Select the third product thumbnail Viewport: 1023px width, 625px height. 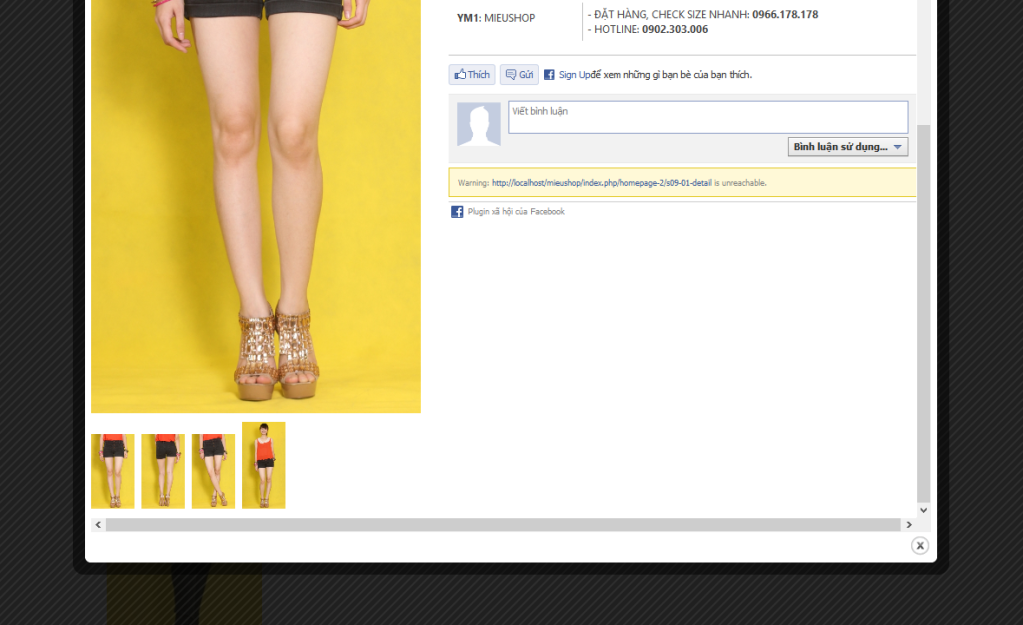[x=213, y=471]
